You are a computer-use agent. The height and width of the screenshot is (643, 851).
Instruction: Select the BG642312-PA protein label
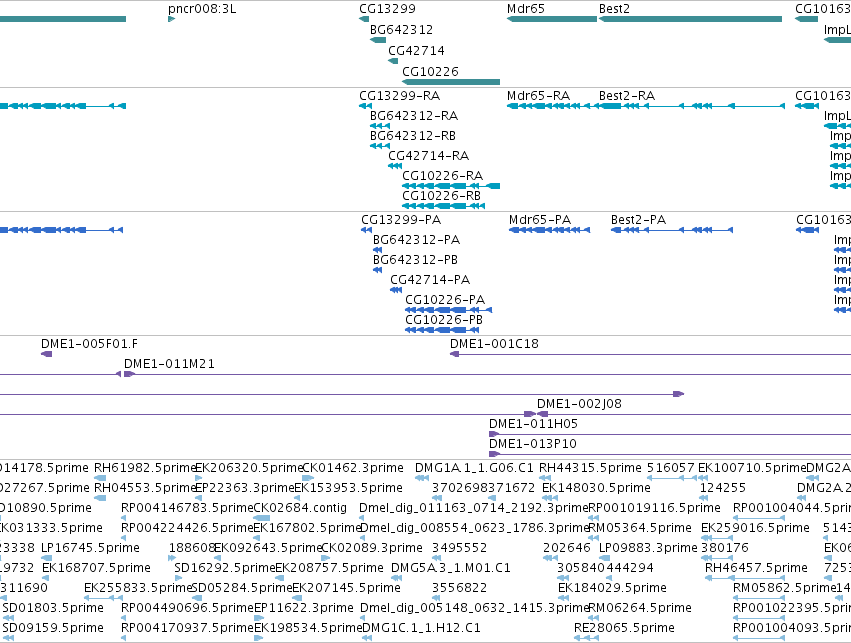coord(416,240)
